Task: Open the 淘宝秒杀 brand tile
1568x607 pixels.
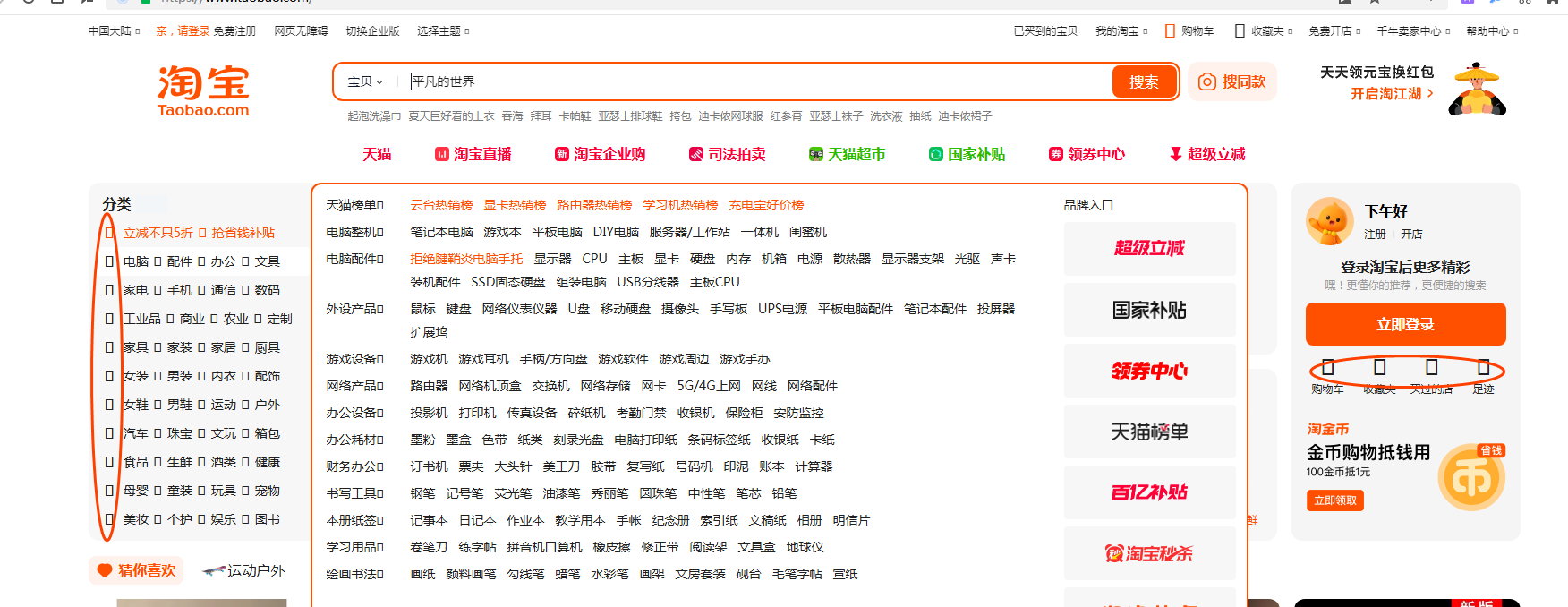Action: click(x=1149, y=553)
